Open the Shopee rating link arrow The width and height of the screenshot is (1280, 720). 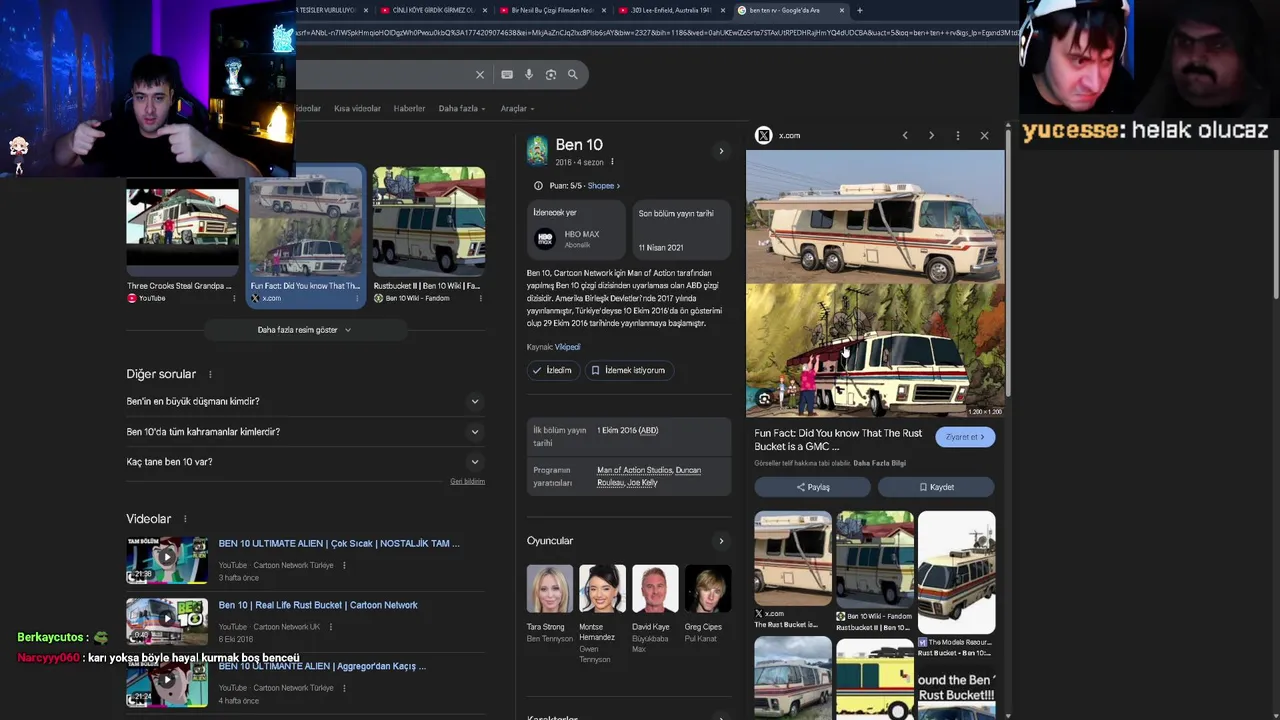(604, 185)
